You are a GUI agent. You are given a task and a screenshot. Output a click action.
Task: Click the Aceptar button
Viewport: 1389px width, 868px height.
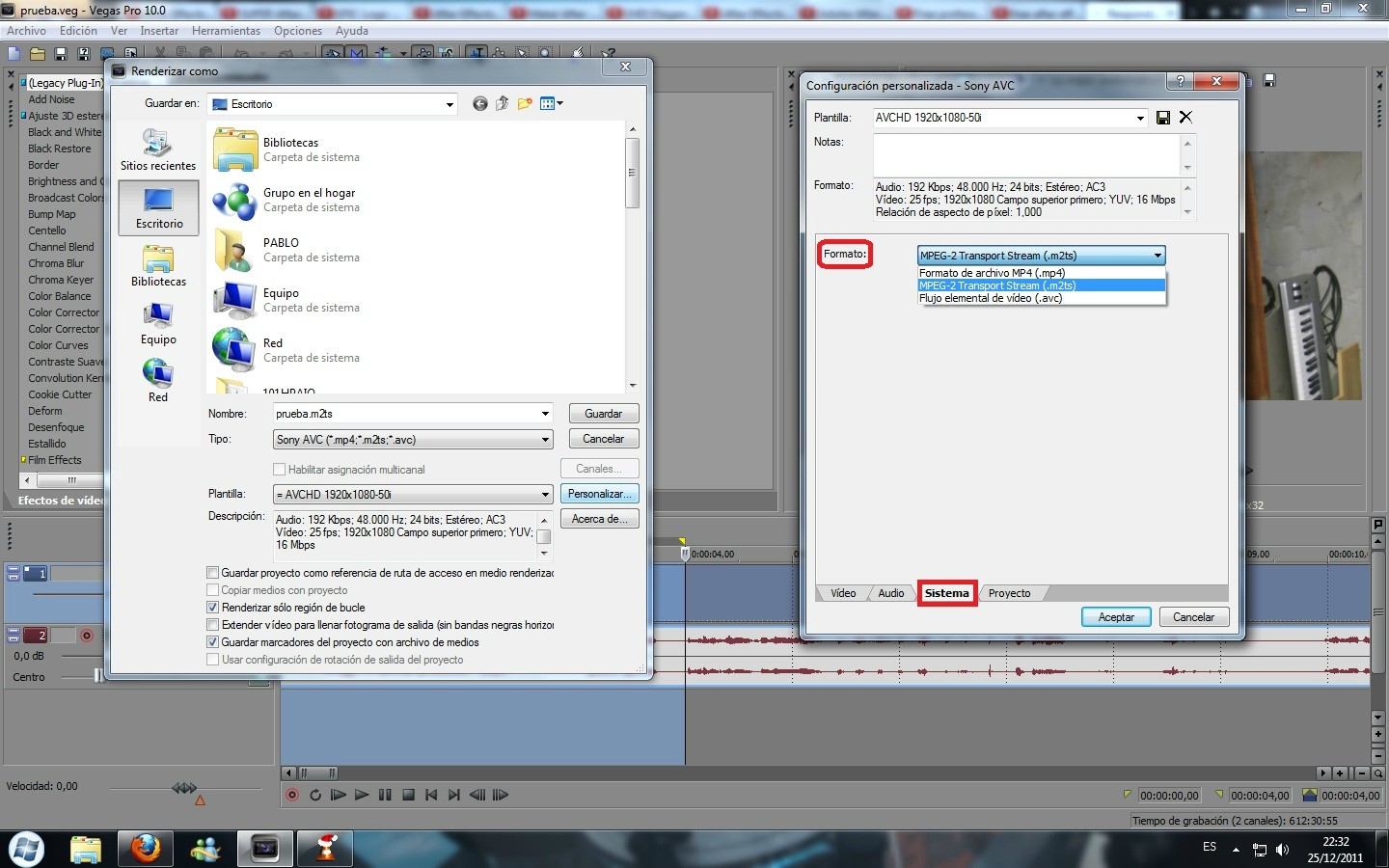[x=1116, y=617]
